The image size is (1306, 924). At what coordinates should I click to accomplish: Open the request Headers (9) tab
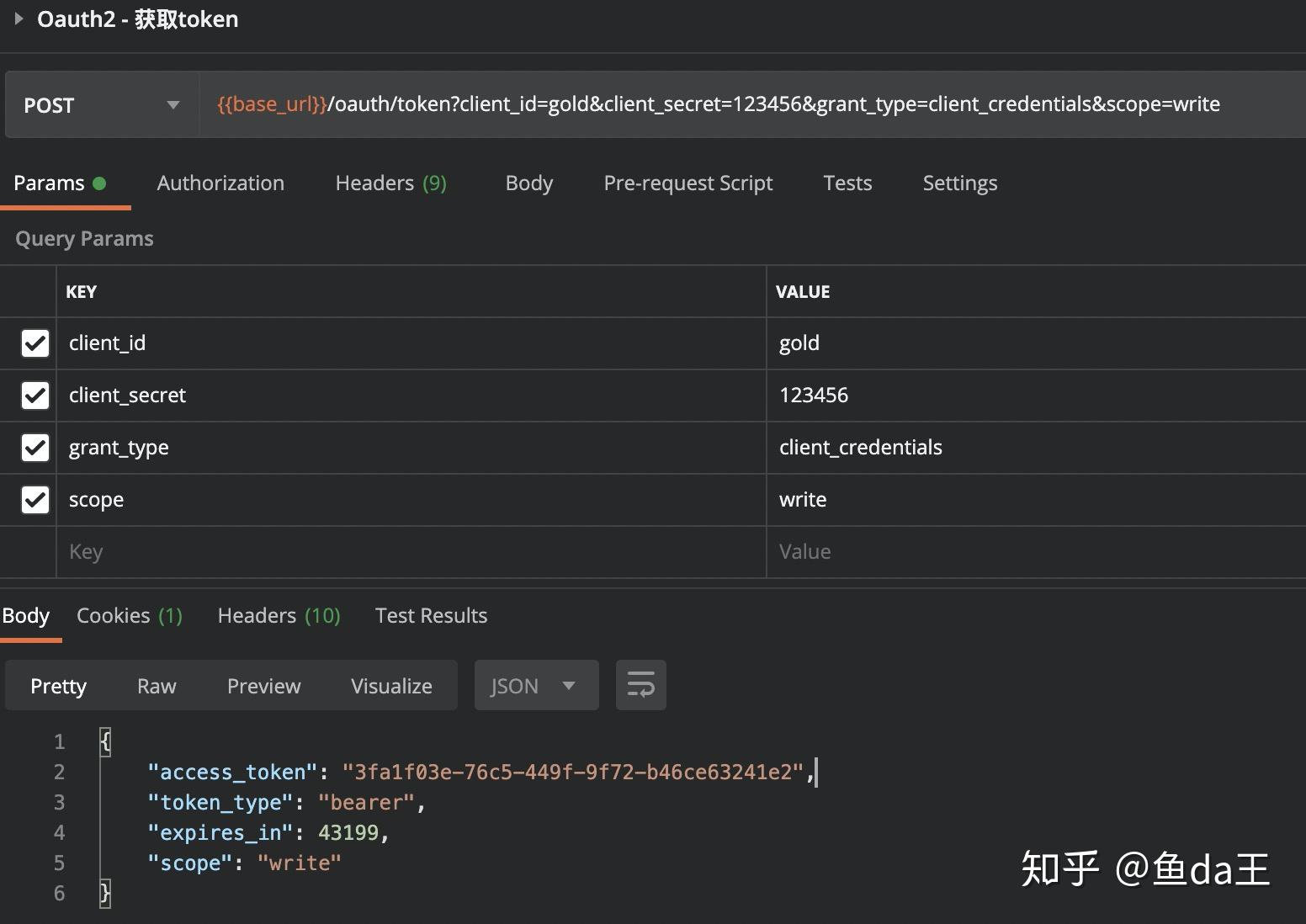(x=390, y=183)
